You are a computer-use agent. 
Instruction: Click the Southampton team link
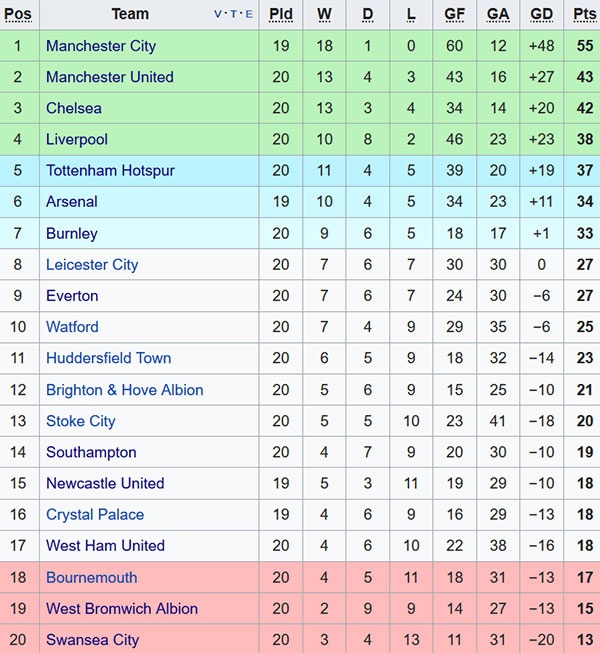[91, 452]
